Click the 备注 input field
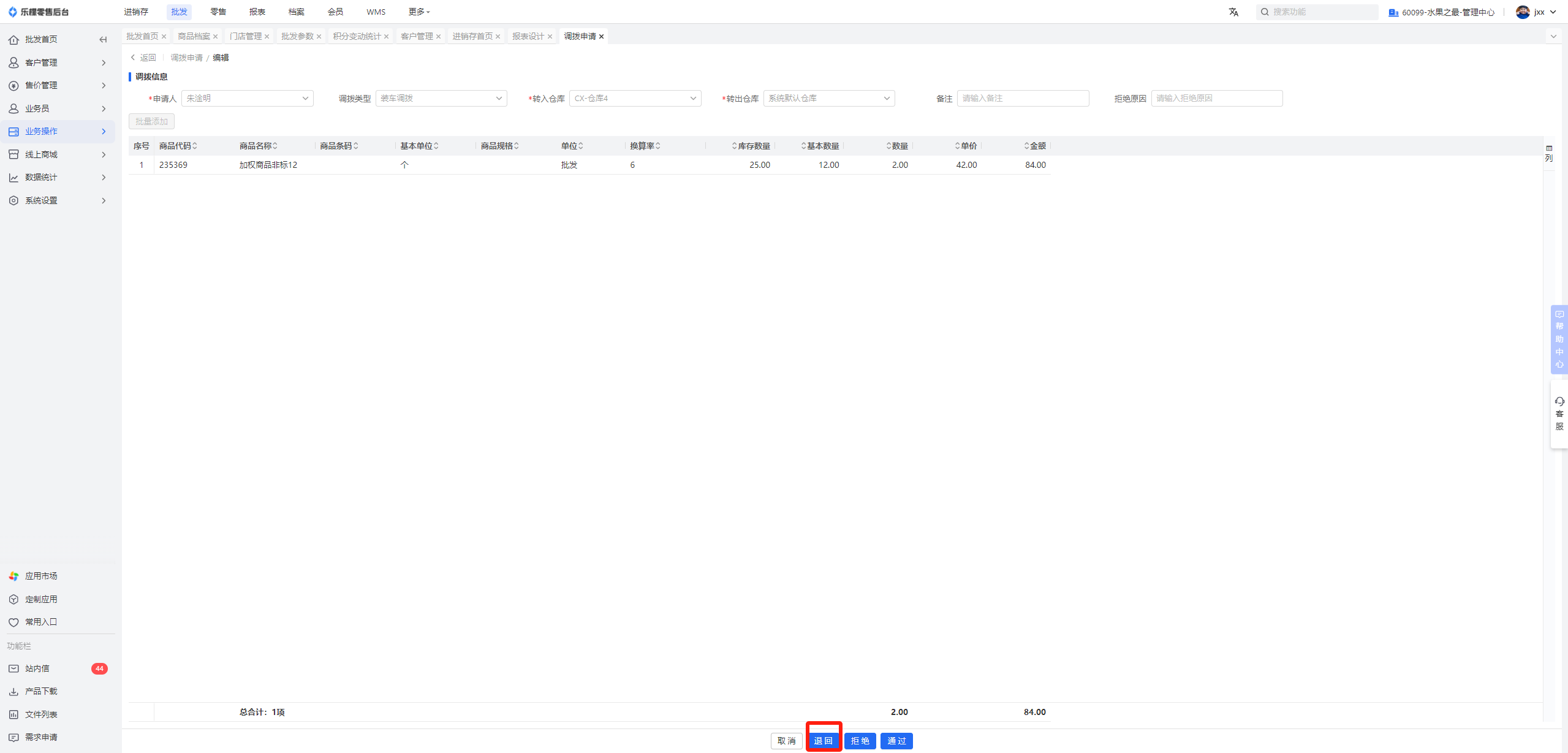This screenshot has height=753, width=1568. 1023,98
